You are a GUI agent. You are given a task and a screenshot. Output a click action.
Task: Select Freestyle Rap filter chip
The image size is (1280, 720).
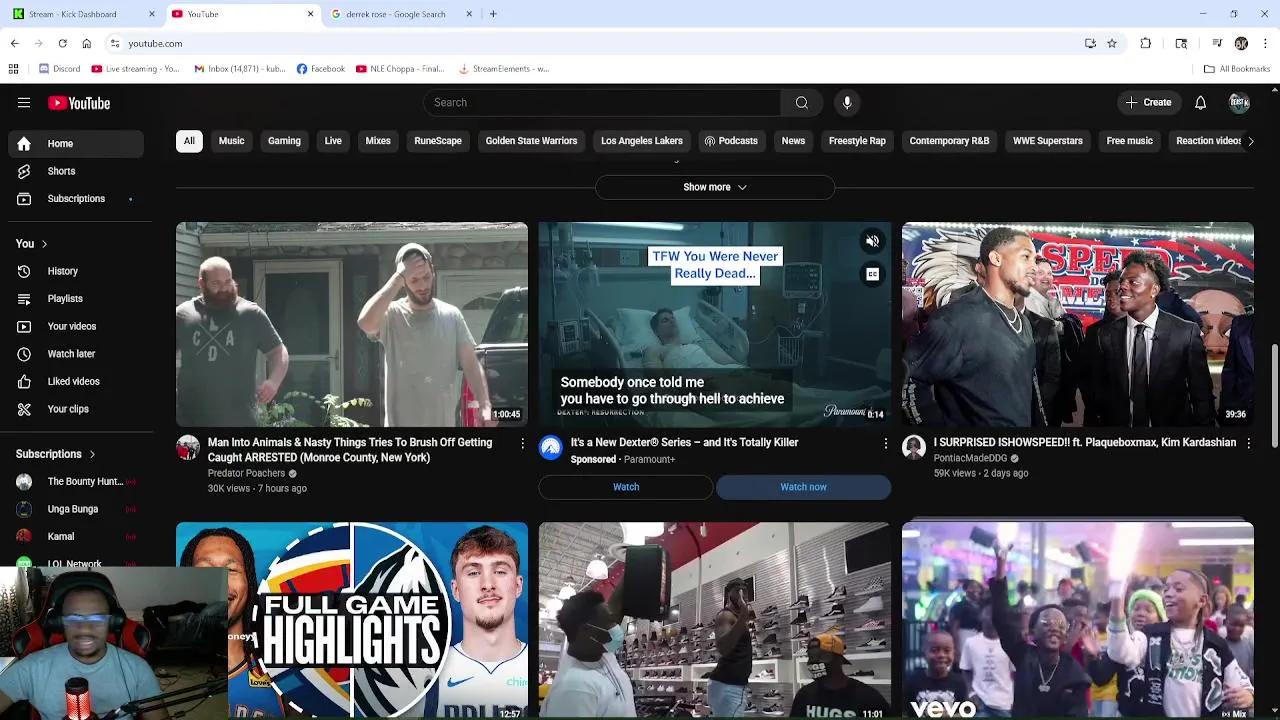point(857,141)
